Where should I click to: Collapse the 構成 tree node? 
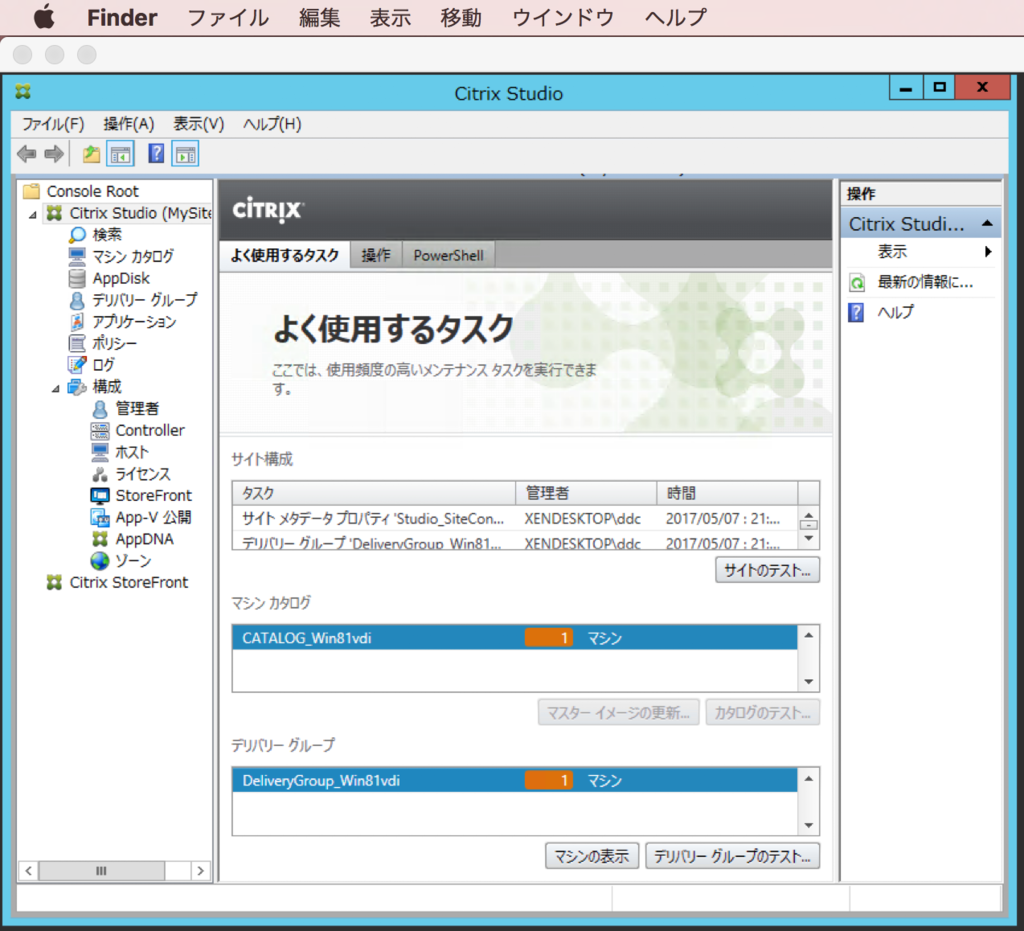pyautogui.click(x=56, y=388)
